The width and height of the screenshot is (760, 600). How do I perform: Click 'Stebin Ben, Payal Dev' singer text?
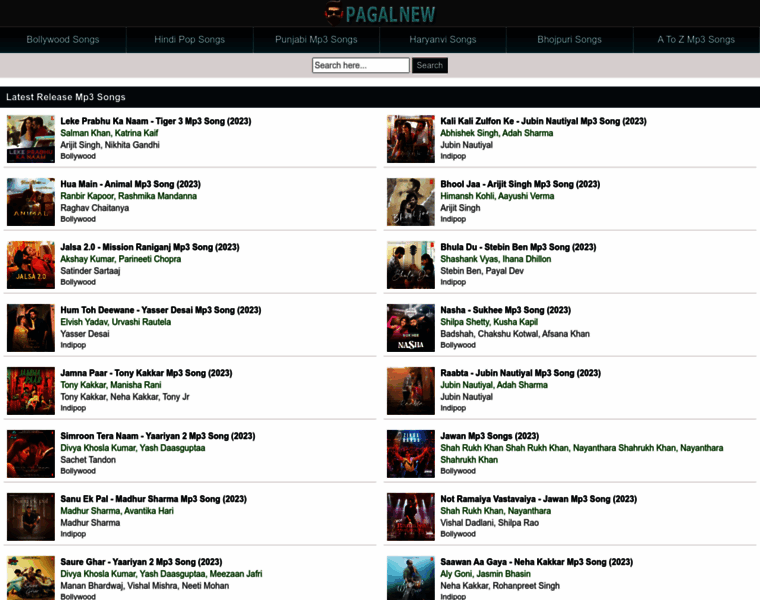[482, 271]
